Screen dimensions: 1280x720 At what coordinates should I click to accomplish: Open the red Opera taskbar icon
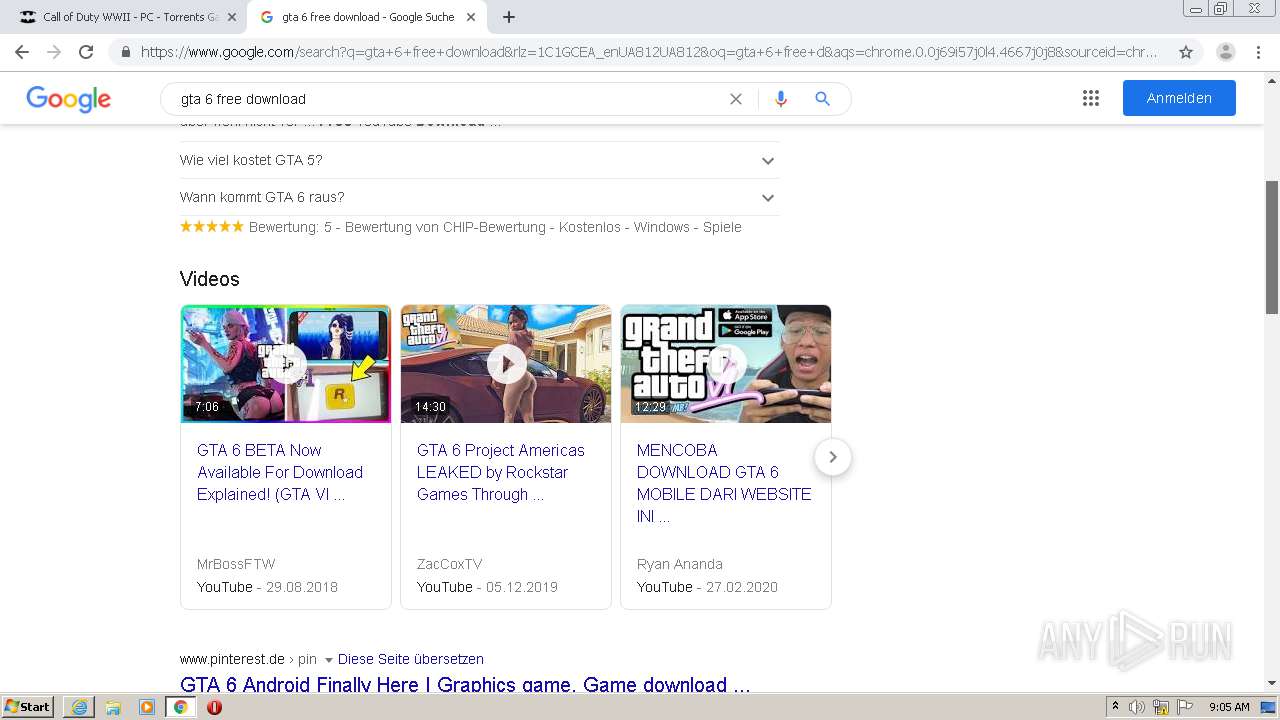214,707
